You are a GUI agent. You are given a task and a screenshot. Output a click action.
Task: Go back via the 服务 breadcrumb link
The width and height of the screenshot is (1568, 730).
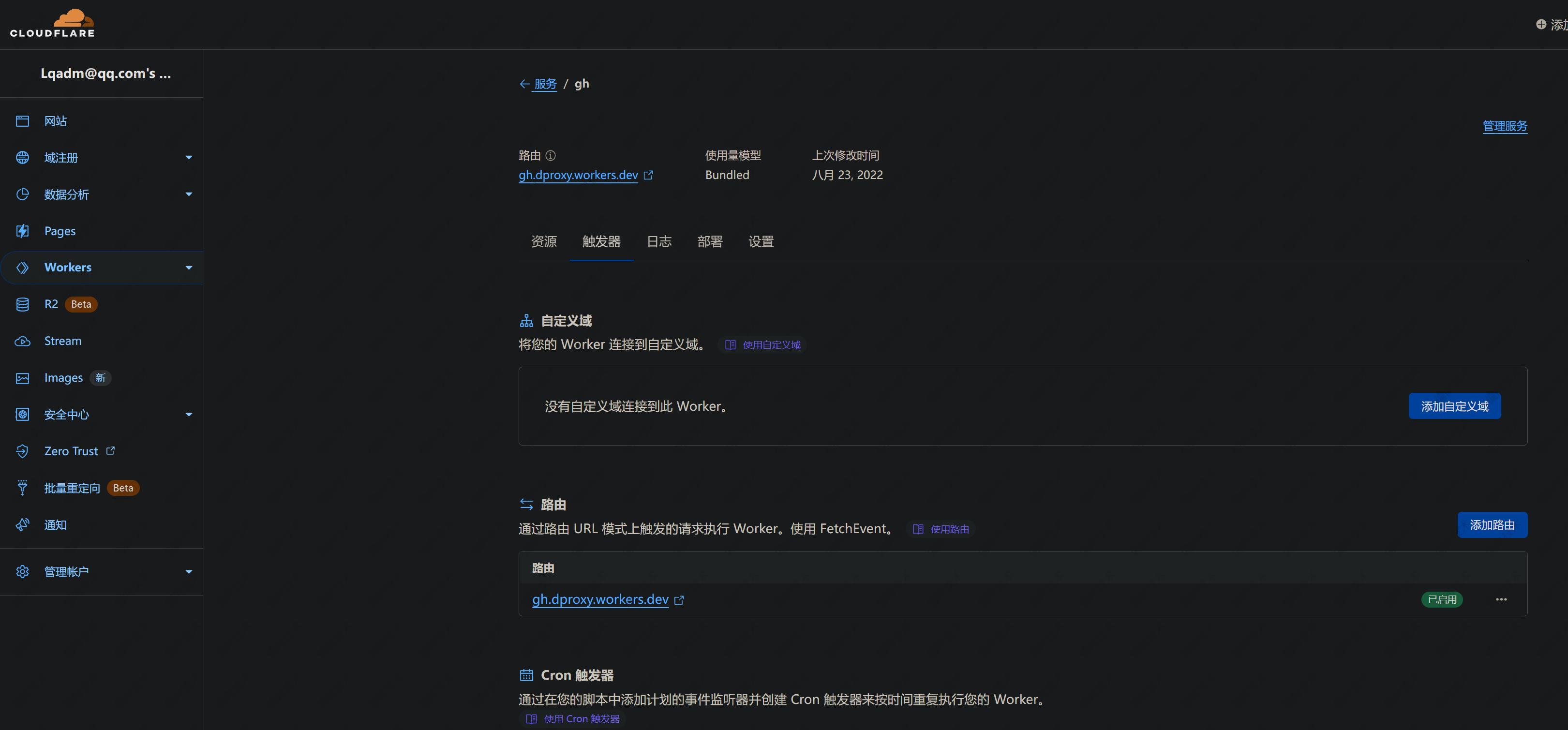(545, 84)
